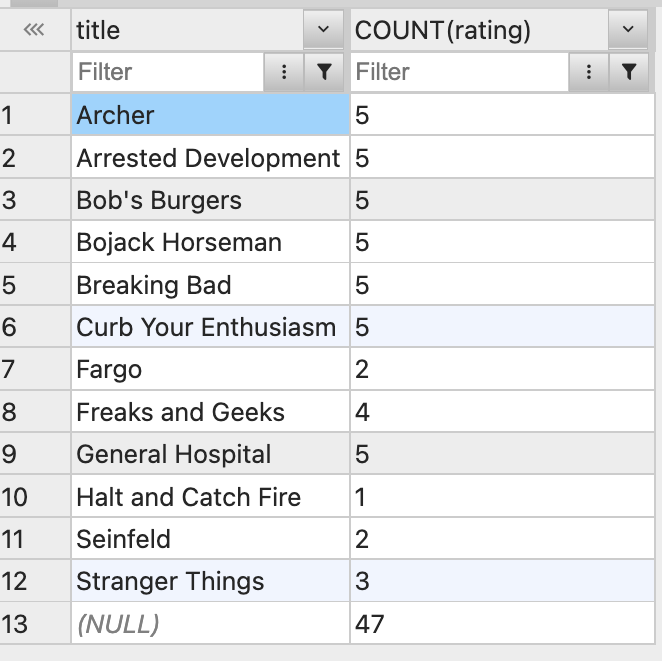Click COUNT(rating) funnel filter icon
Screen dimensions: 662x661
click(629, 72)
